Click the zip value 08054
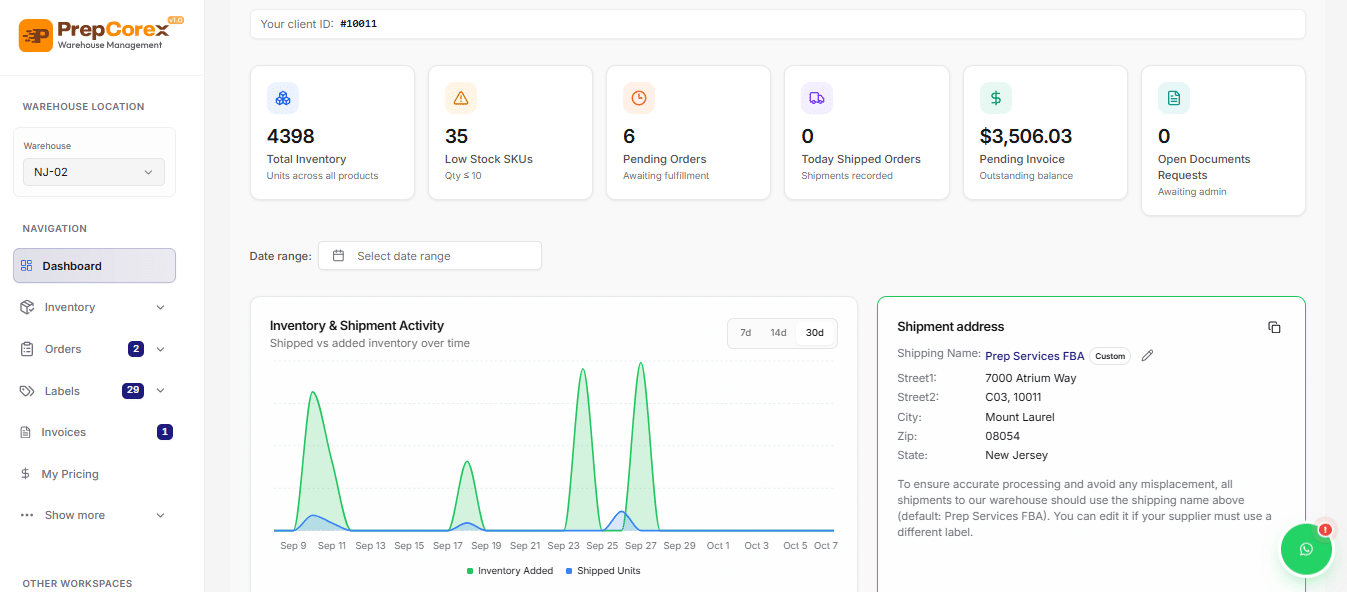 point(1003,436)
